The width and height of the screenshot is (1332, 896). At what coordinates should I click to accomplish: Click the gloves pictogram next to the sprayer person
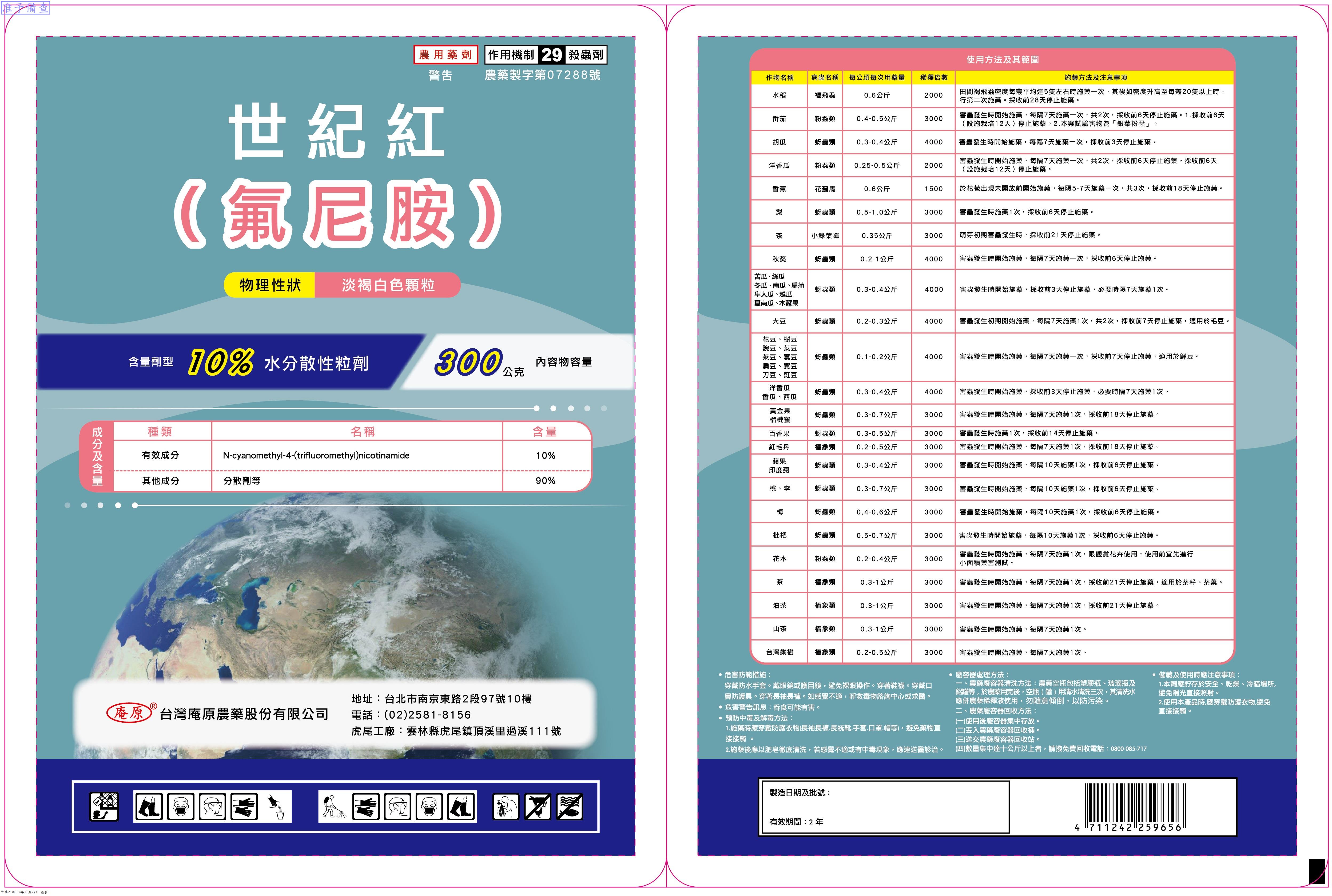(366, 807)
